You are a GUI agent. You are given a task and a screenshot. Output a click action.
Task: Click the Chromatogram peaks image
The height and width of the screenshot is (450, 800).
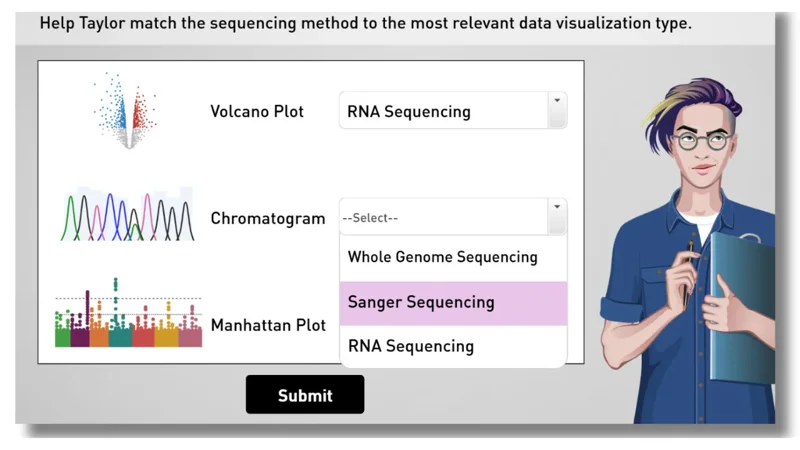[128, 214]
